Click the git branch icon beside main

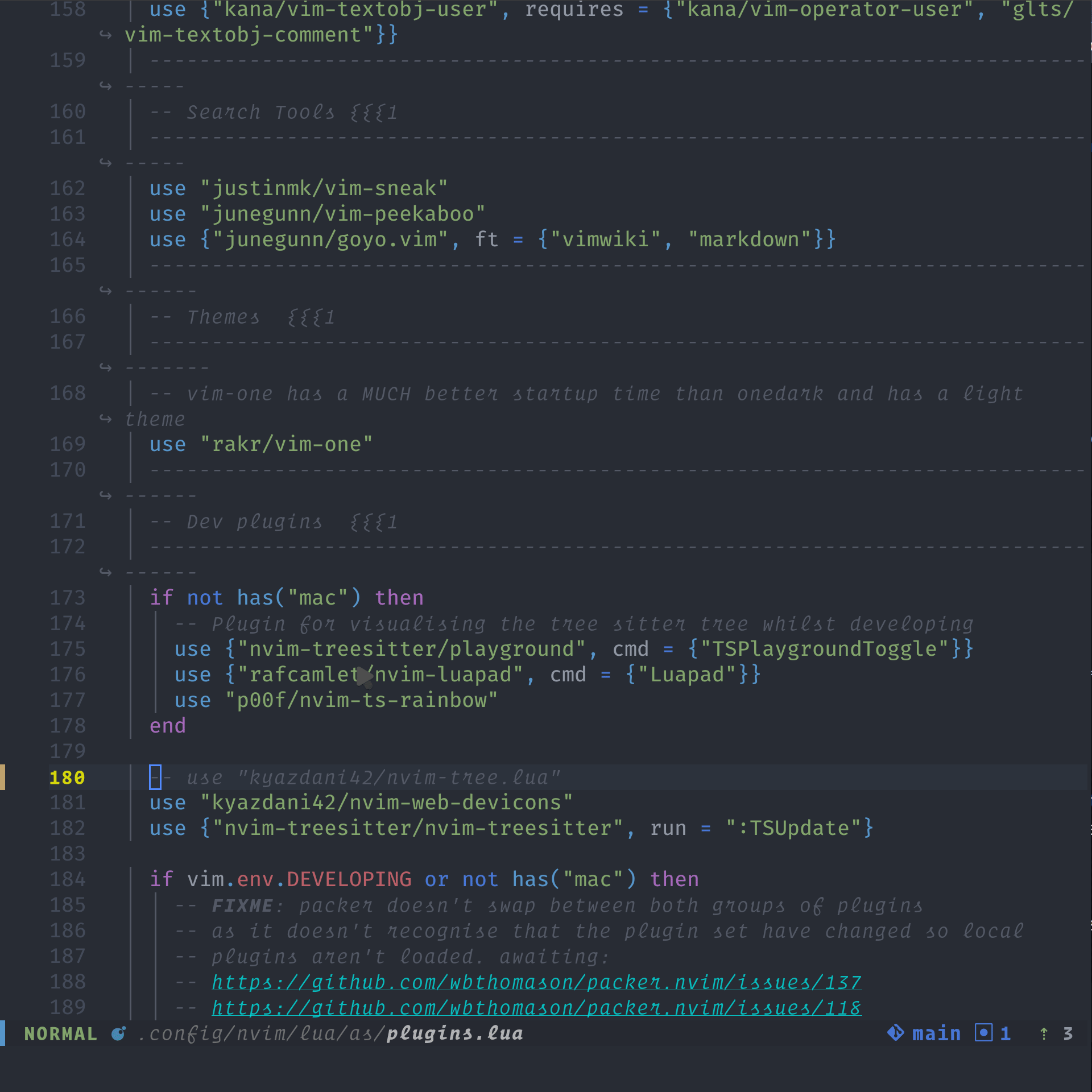click(x=896, y=1033)
